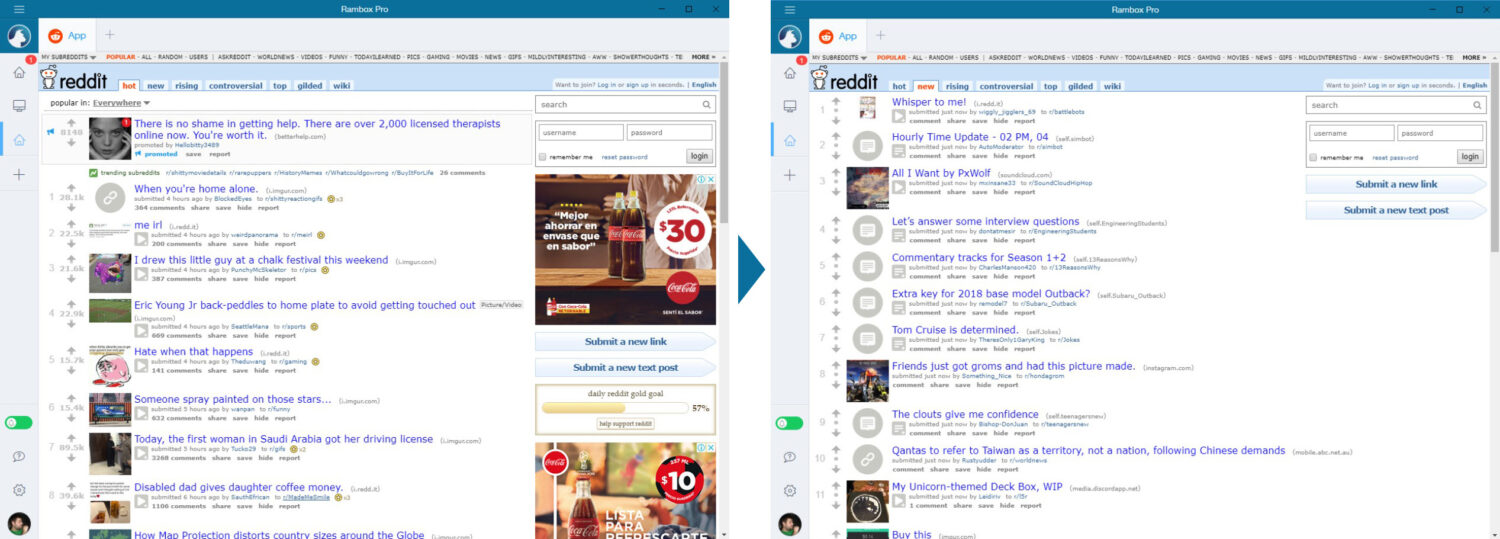Select reddit App tab in left window
Viewport: 1500px width, 539px height.
coord(67,36)
